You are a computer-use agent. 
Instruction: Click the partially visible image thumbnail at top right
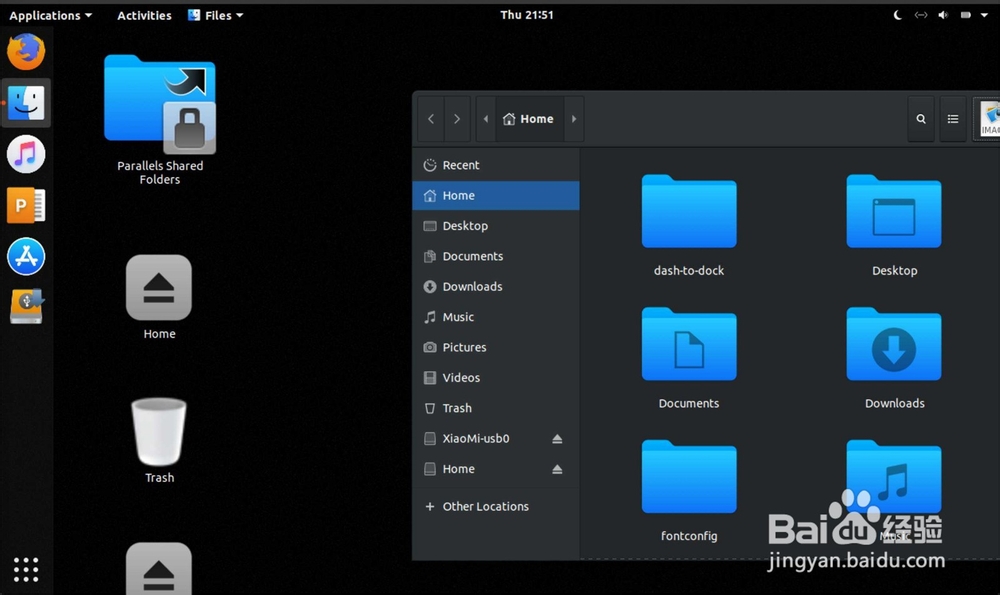[x=989, y=119]
